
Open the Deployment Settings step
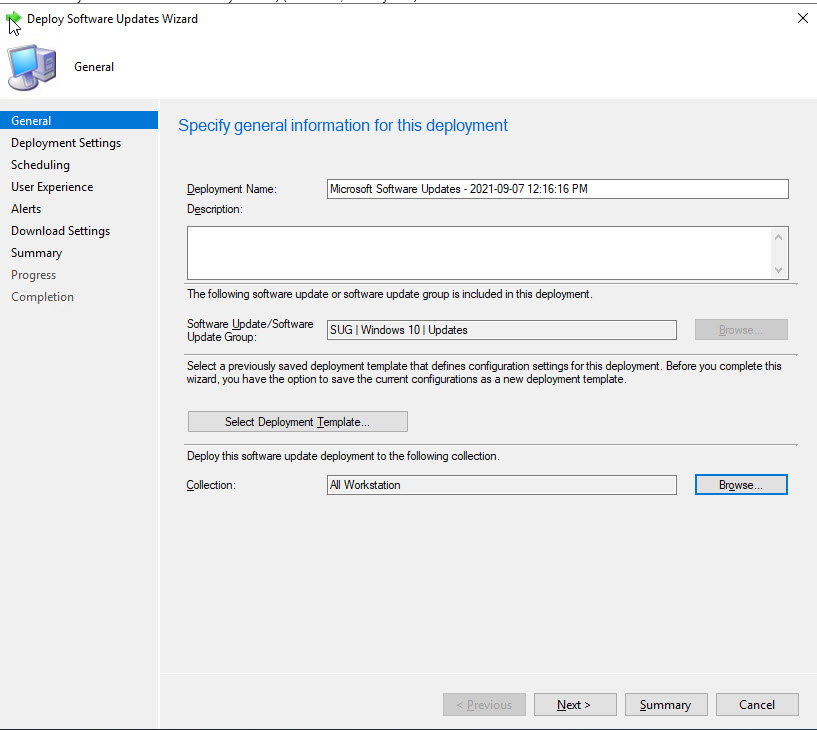pyautogui.click(x=66, y=143)
